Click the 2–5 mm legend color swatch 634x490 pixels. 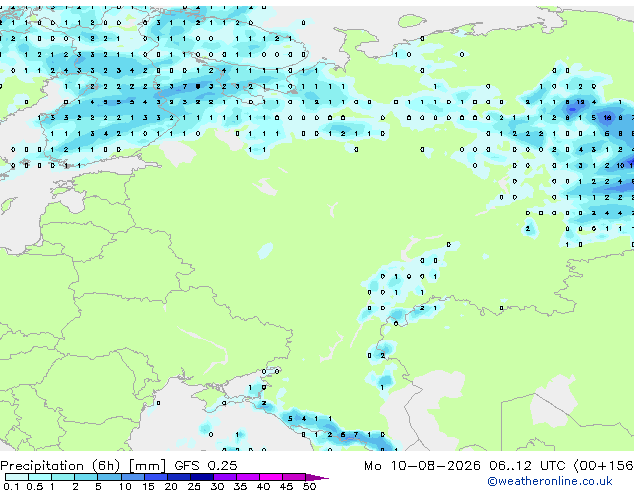[x=86, y=477]
